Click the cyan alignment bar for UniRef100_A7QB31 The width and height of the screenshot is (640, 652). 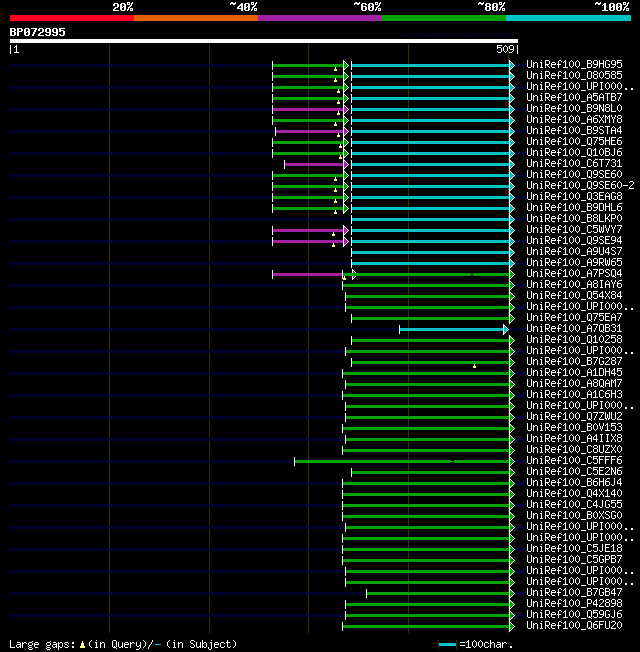(x=452, y=330)
